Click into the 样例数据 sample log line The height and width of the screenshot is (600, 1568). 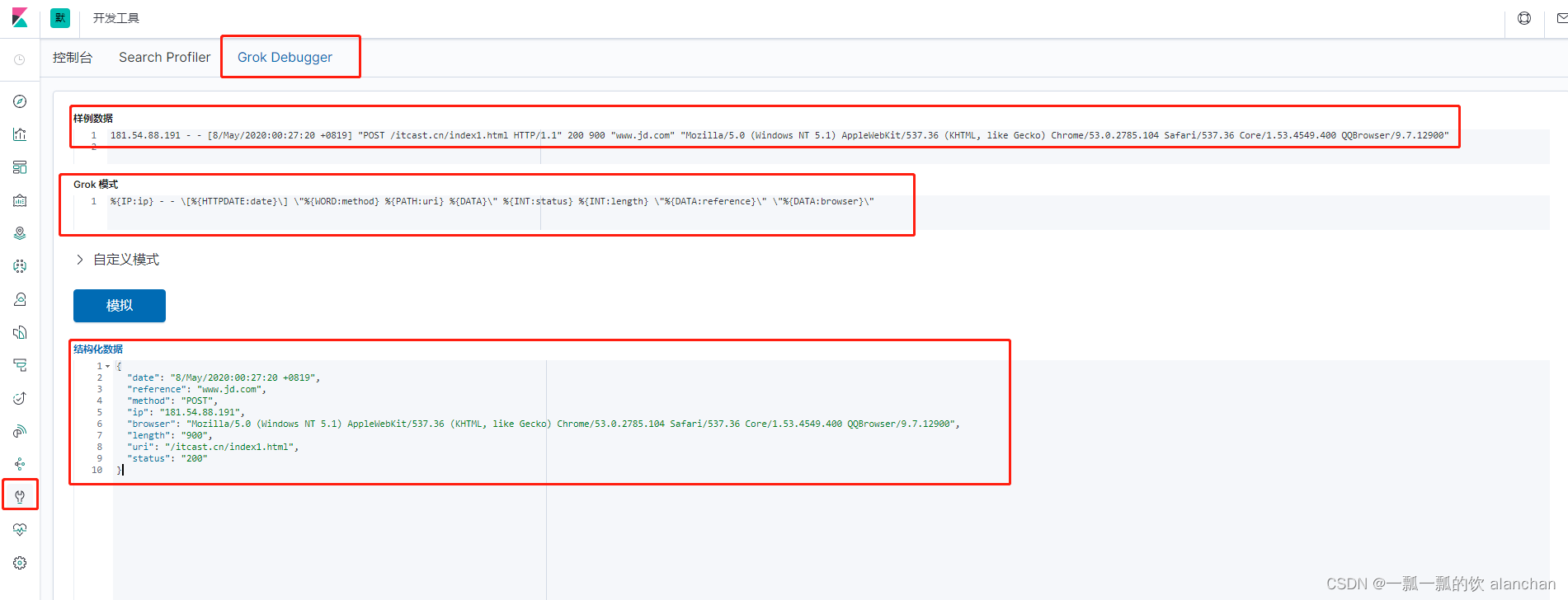(779, 135)
